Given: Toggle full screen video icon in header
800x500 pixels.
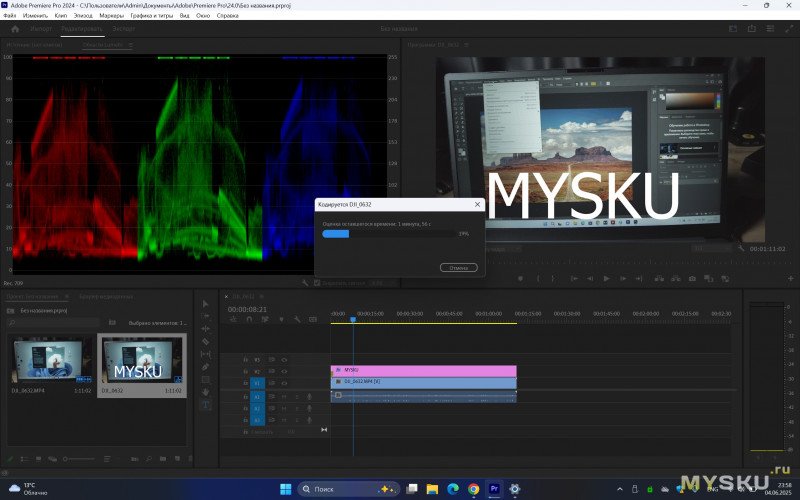Looking at the screenshot, I should point(789,29).
